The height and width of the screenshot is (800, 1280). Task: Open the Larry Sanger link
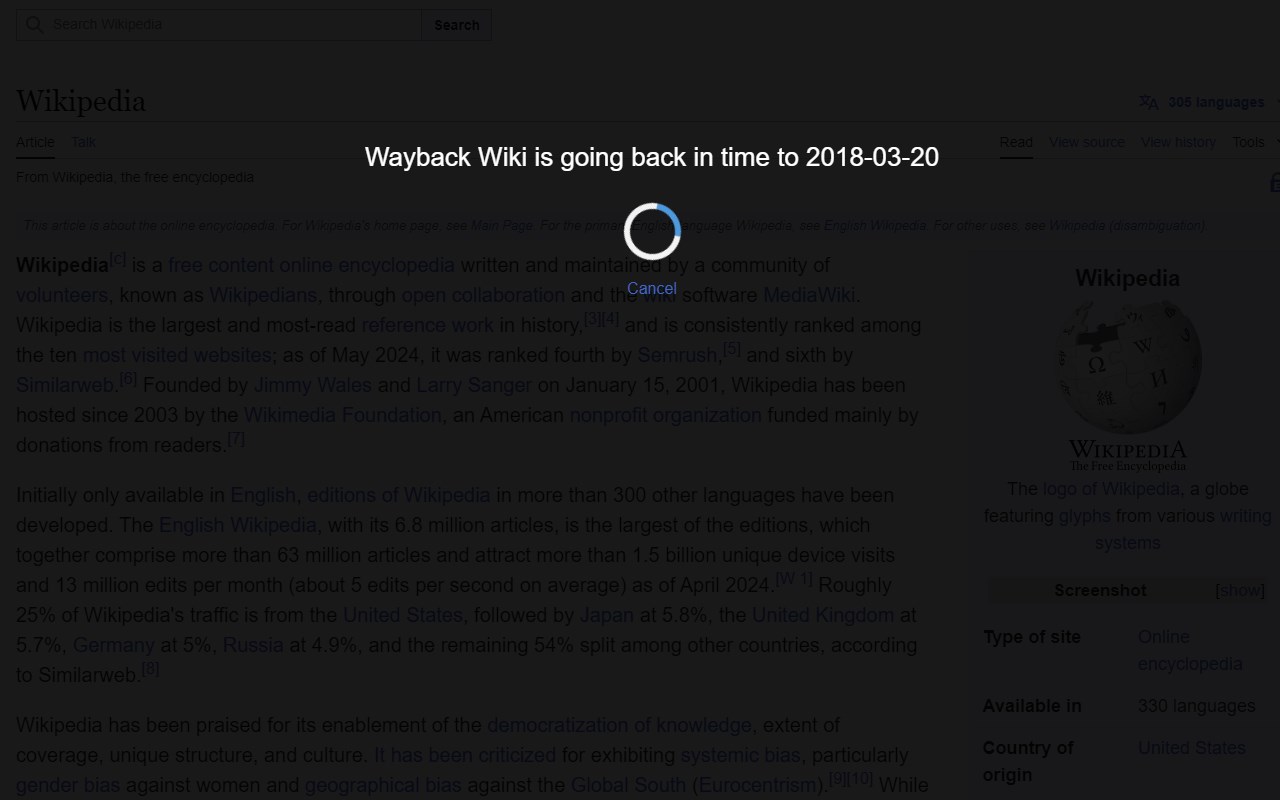click(x=474, y=385)
